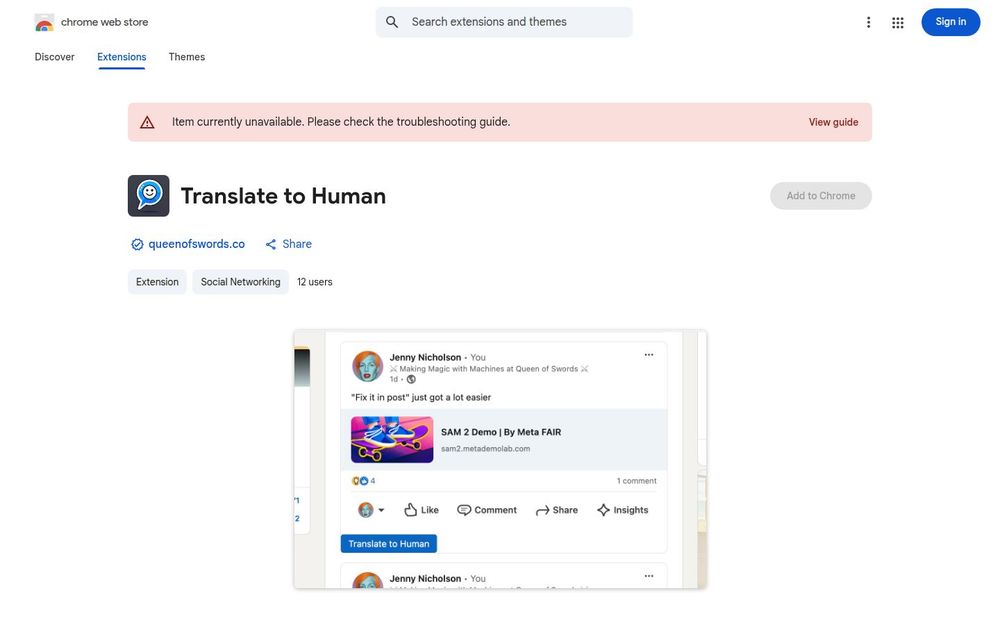The height and width of the screenshot is (625, 1000).
Task: Click 'Item currently unavailable' banner message
Action: pyautogui.click(x=341, y=122)
